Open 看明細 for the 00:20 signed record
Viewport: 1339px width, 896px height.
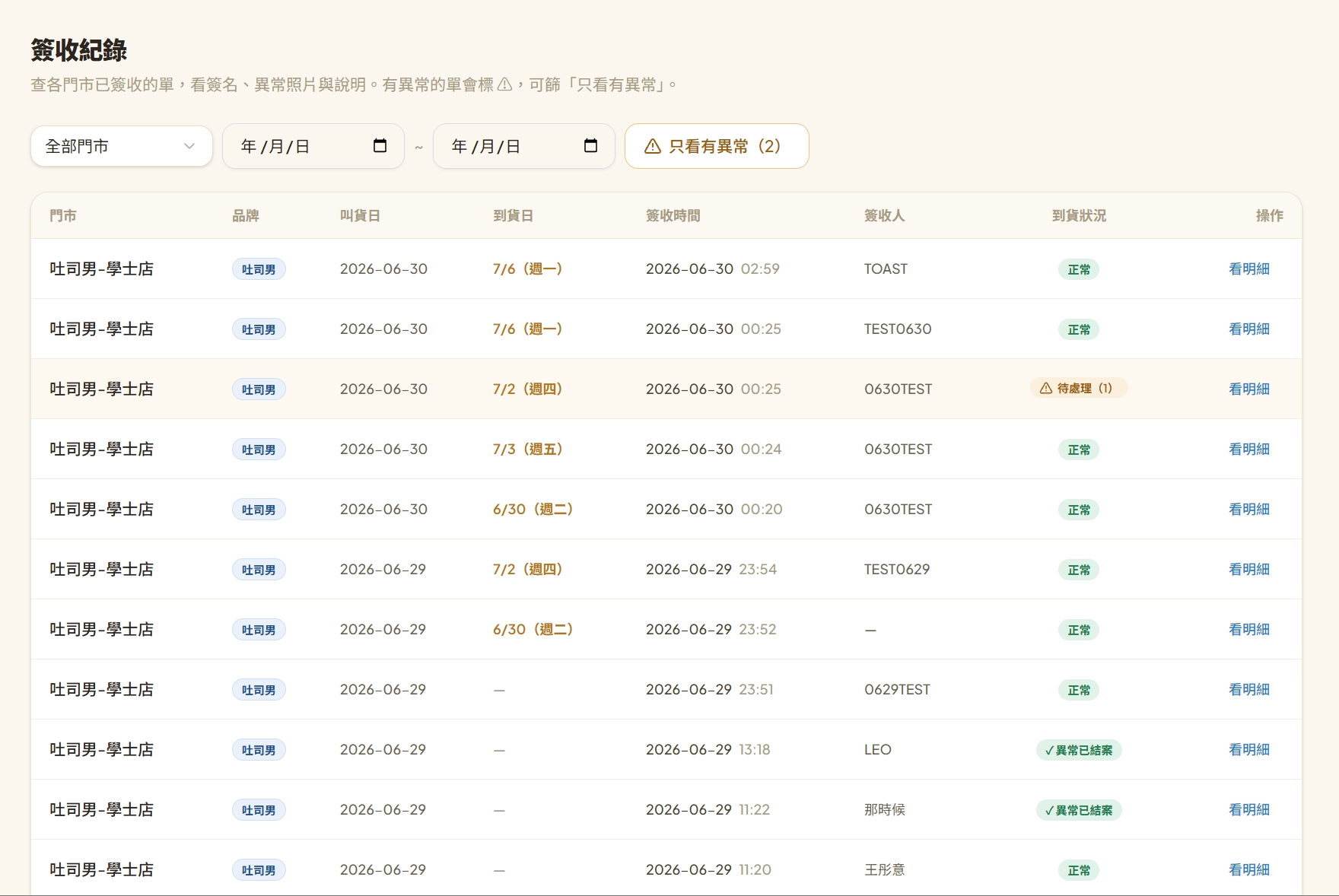click(x=1248, y=509)
